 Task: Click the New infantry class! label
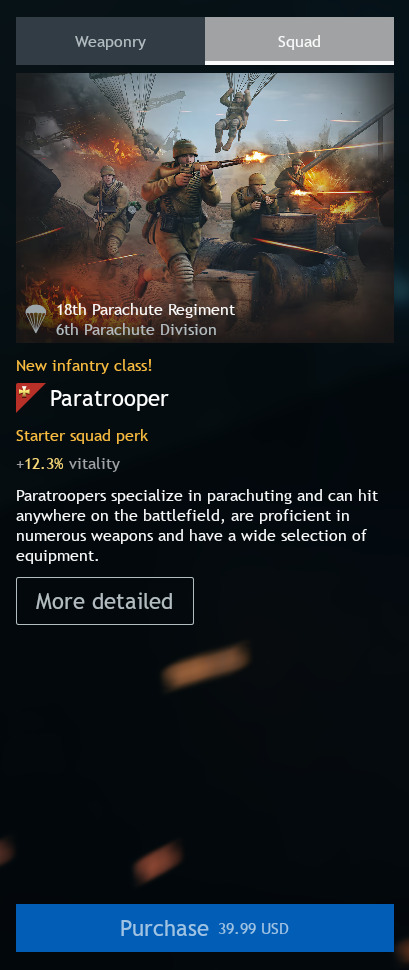tap(84, 366)
